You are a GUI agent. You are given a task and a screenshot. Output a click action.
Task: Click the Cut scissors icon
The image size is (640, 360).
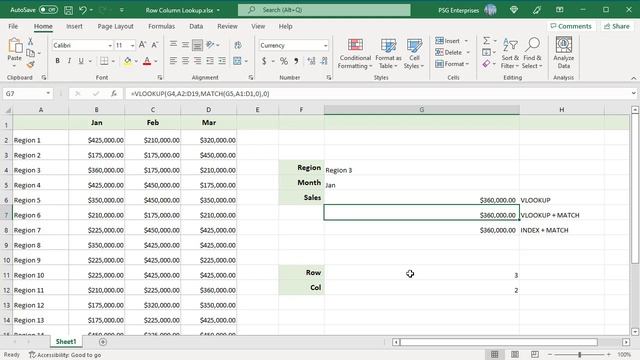[30, 42]
